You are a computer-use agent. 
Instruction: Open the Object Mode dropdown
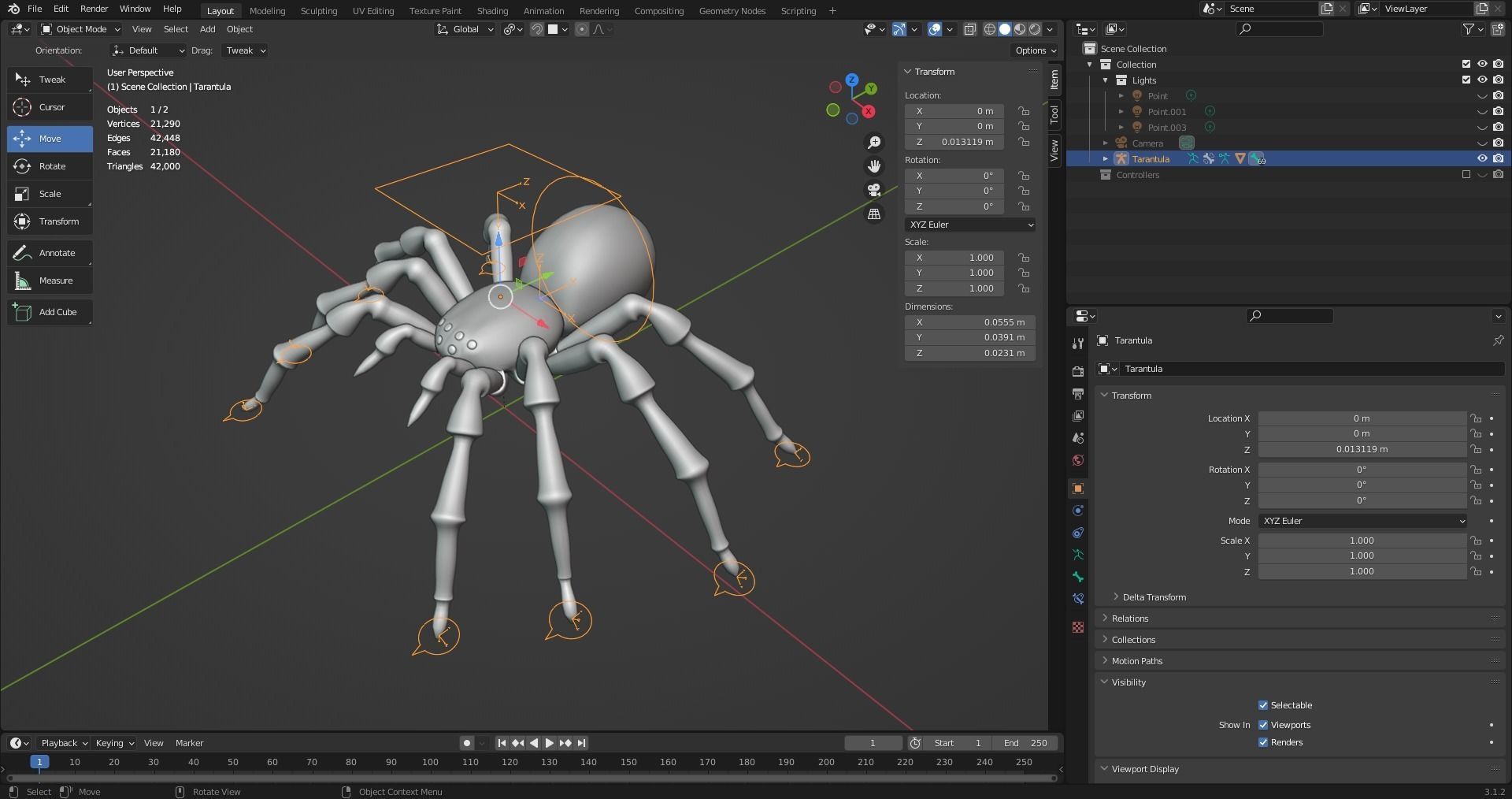tap(81, 29)
